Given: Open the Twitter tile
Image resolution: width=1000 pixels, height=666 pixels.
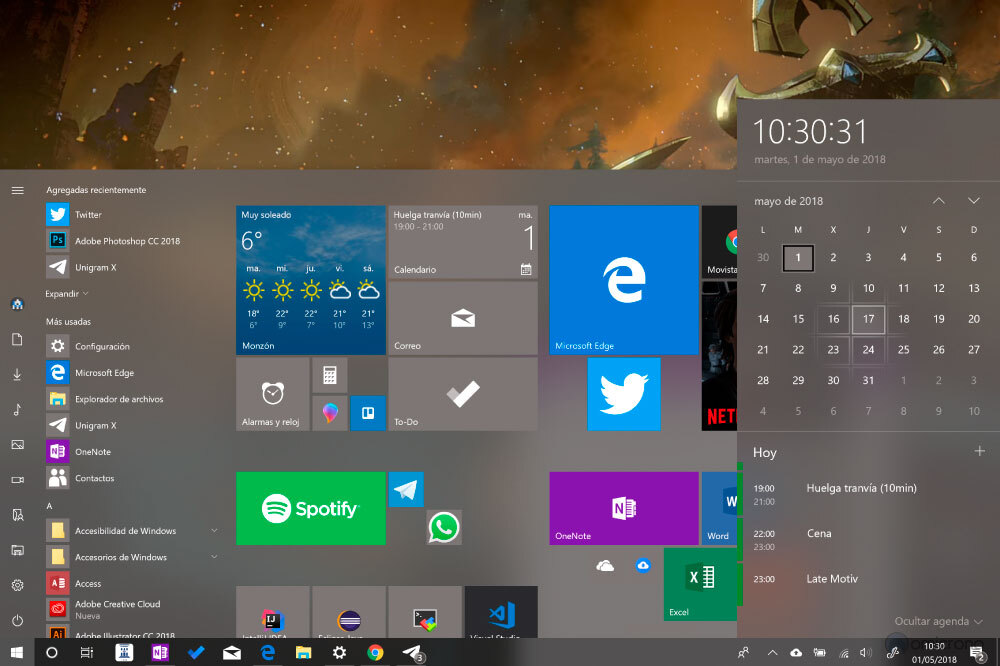Looking at the screenshot, I should (x=624, y=394).
